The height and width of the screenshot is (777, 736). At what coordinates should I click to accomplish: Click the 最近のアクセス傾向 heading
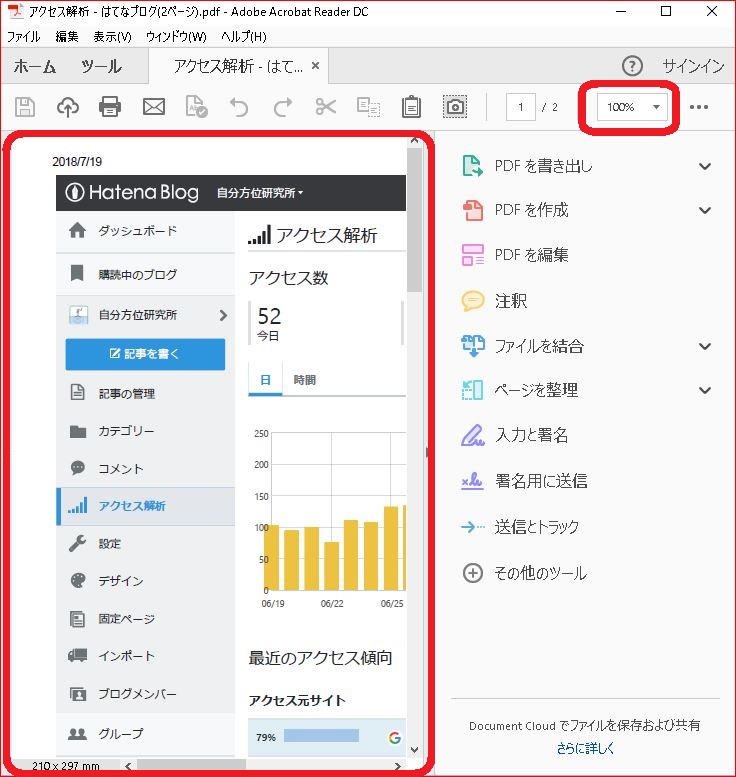(320, 658)
